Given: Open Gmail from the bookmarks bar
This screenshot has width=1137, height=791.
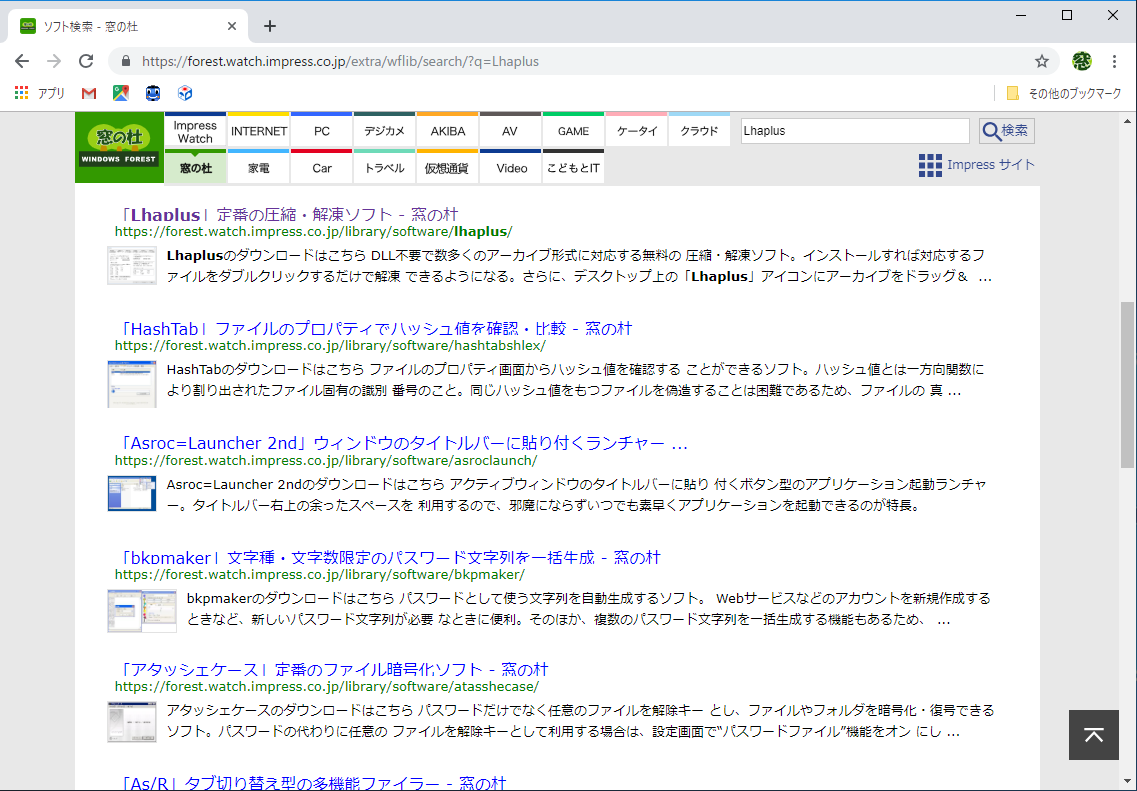Looking at the screenshot, I should [91, 94].
